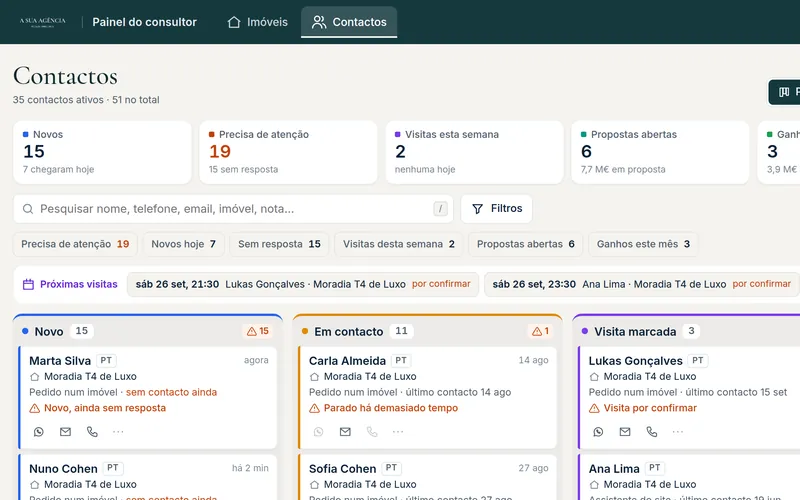Viewport: 800px width, 500px height.
Task: Open the Propostas abertas stat card
Action: coord(660,152)
